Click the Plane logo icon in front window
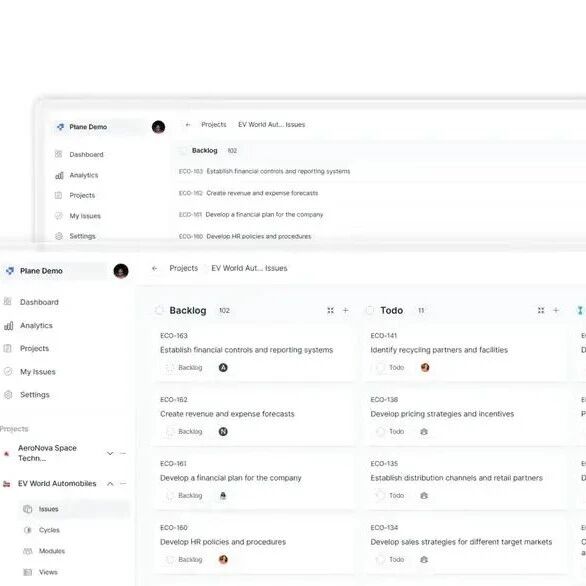586x586 pixels. pos(10,271)
